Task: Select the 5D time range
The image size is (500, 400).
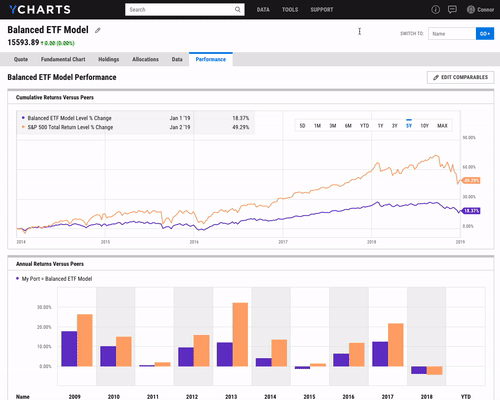Action: tap(302, 126)
